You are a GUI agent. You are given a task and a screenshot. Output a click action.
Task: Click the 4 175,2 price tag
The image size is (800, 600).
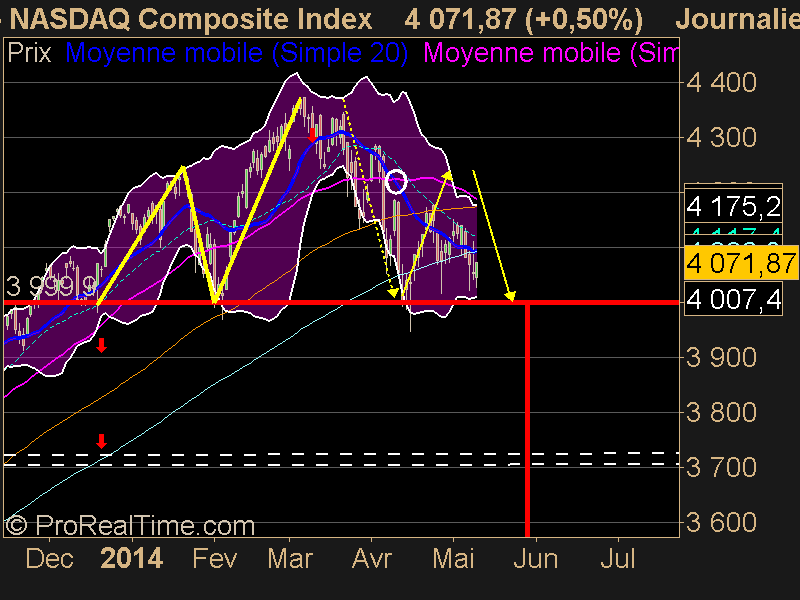coord(733,206)
